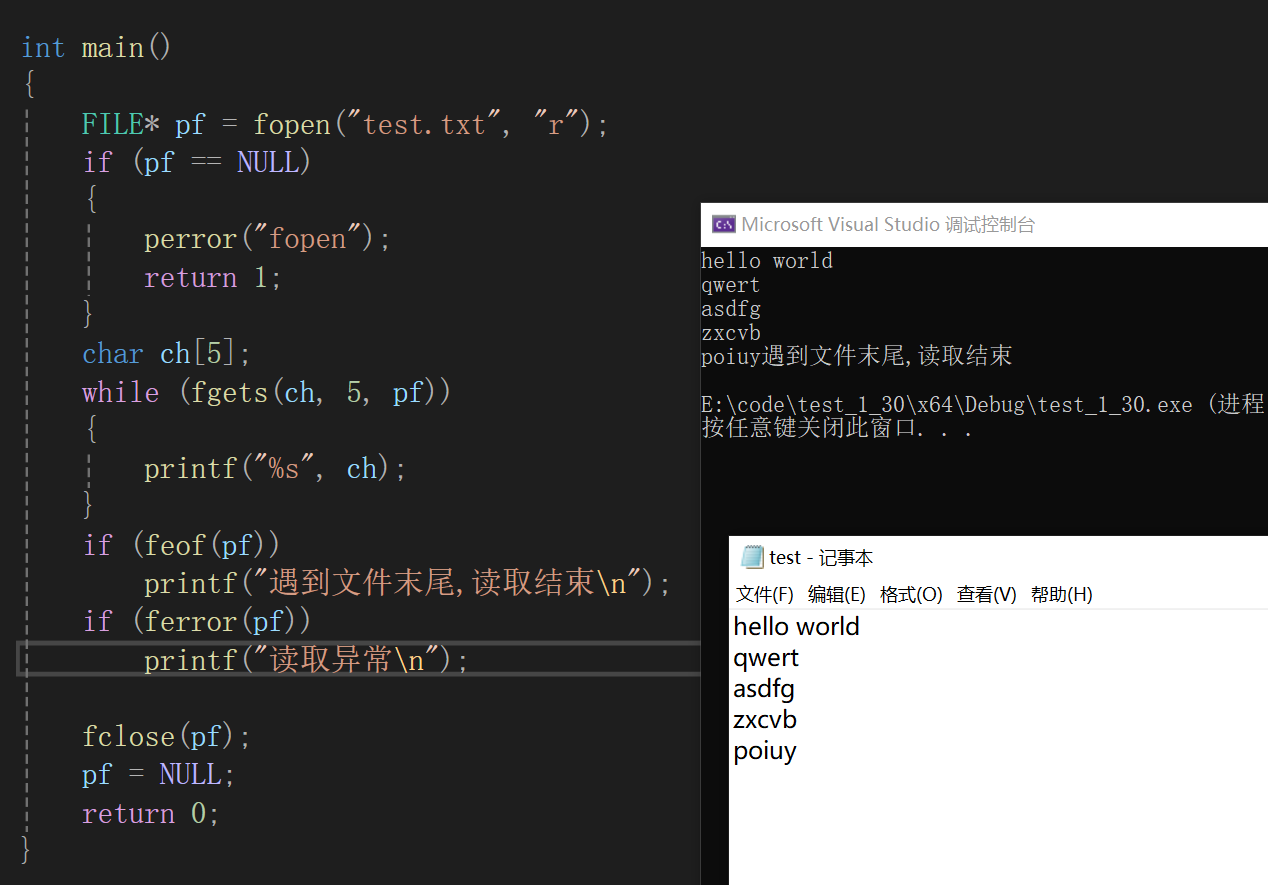Image resolution: width=1268 pixels, height=885 pixels.
Task: Click 'poiuy遇到文件末尾,读取结束' console output line
Action: click(x=857, y=356)
